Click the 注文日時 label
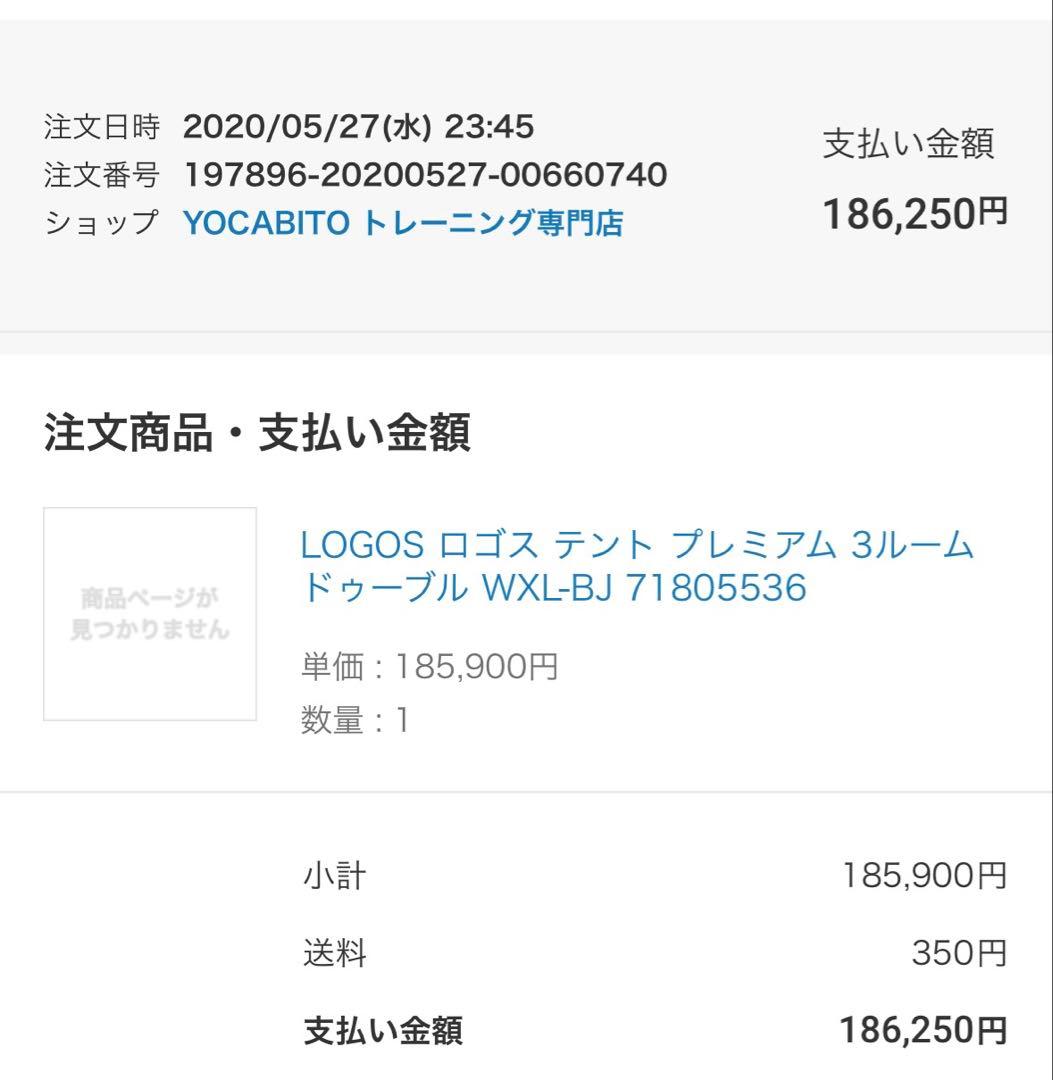Screen dimensions: 1053x1080 [x=102, y=127]
